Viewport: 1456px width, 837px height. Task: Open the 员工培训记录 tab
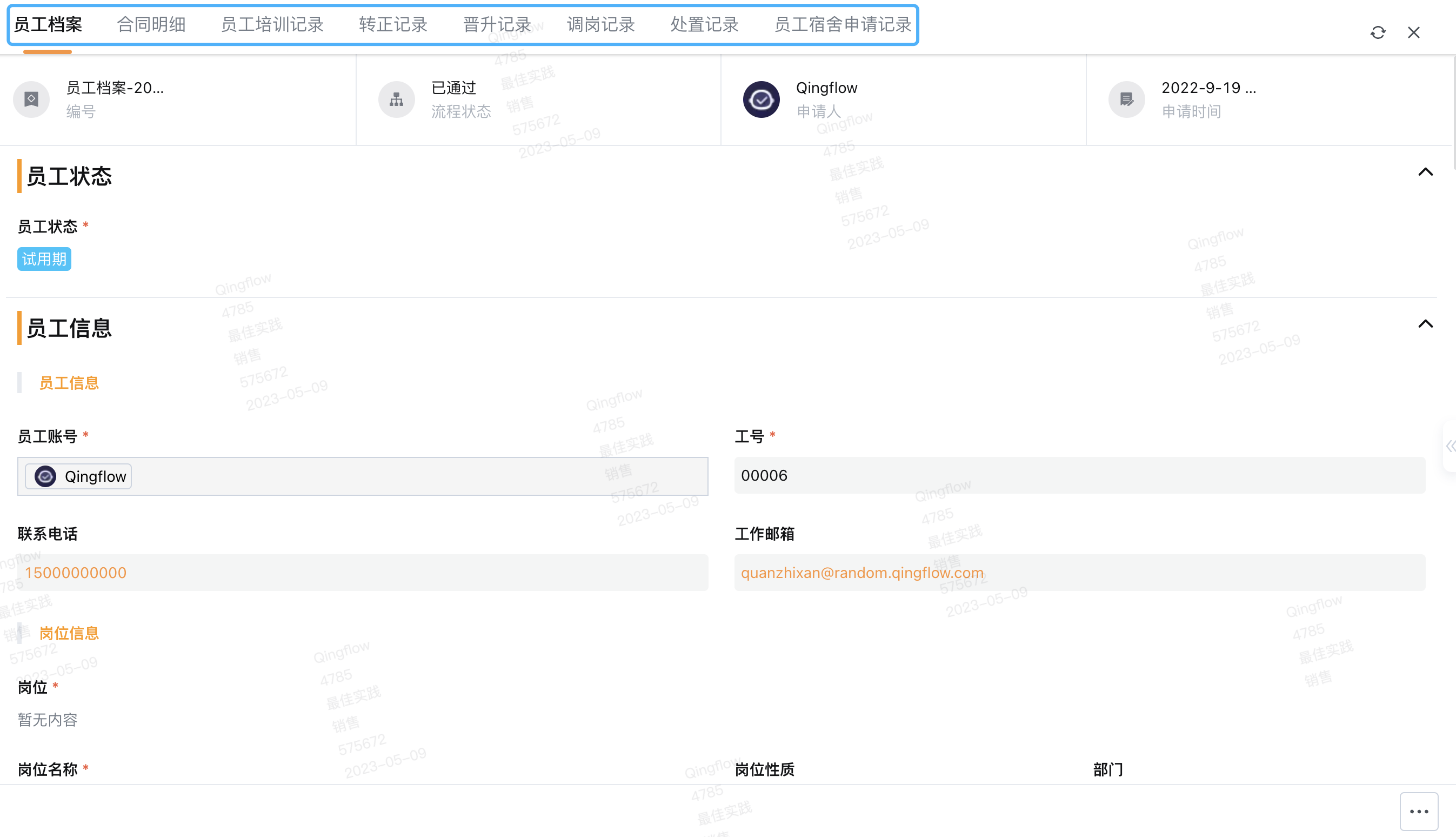click(x=272, y=25)
